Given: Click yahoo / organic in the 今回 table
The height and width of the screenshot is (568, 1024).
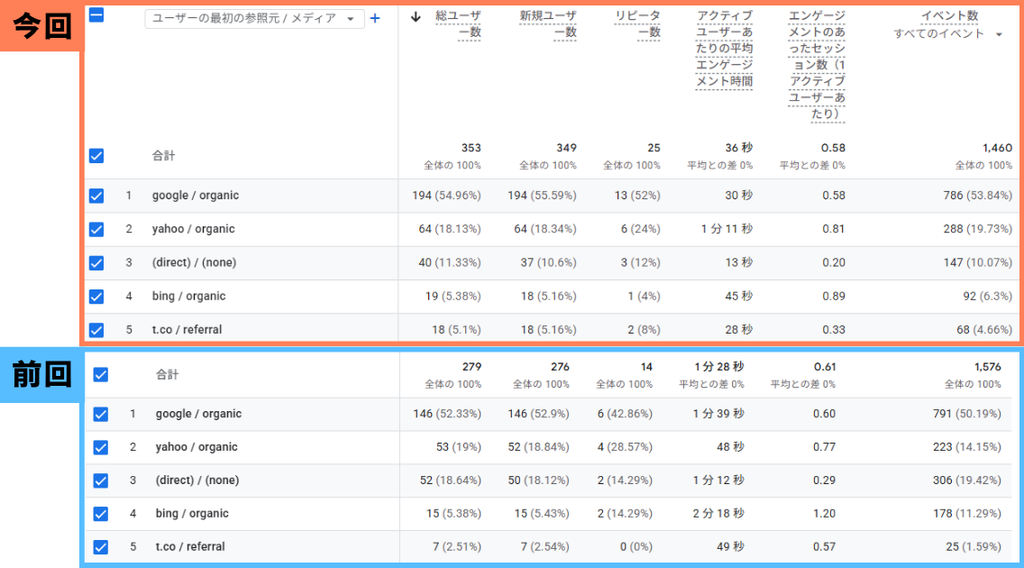Looking at the screenshot, I should pyautogui.click(x=193, y=229).
